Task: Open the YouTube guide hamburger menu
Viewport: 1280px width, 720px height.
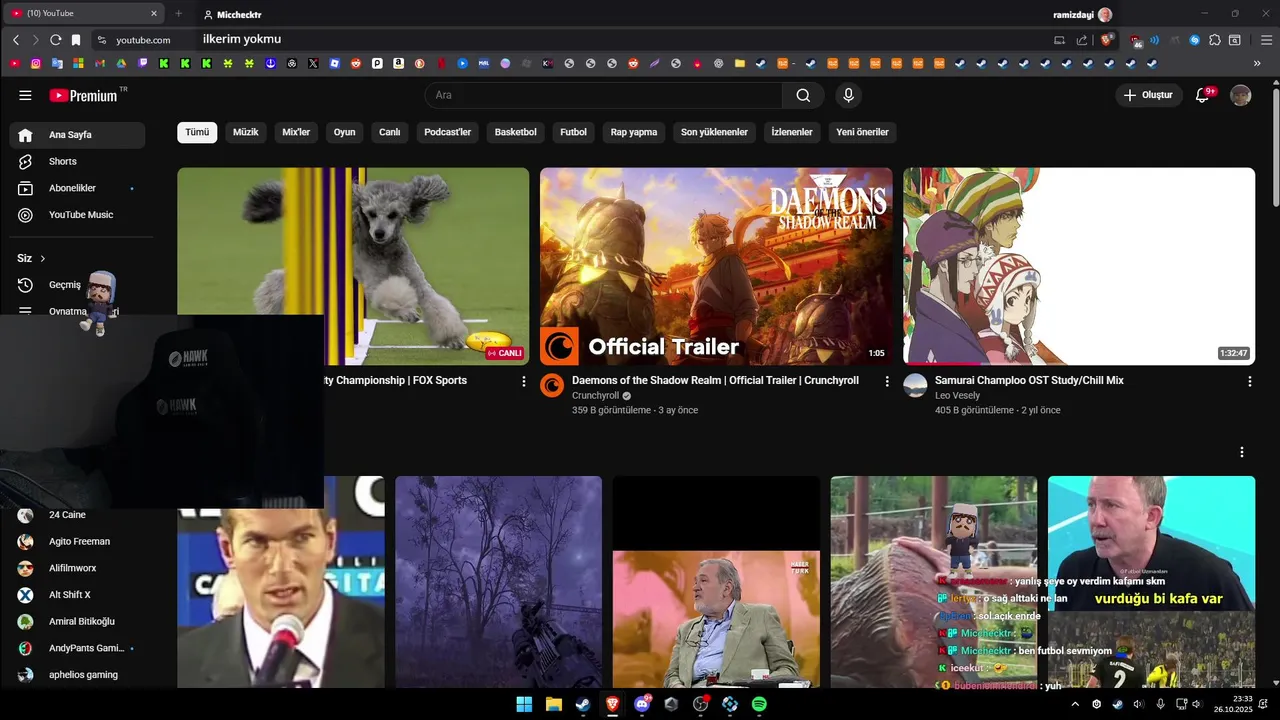Action: pos(25,95)
